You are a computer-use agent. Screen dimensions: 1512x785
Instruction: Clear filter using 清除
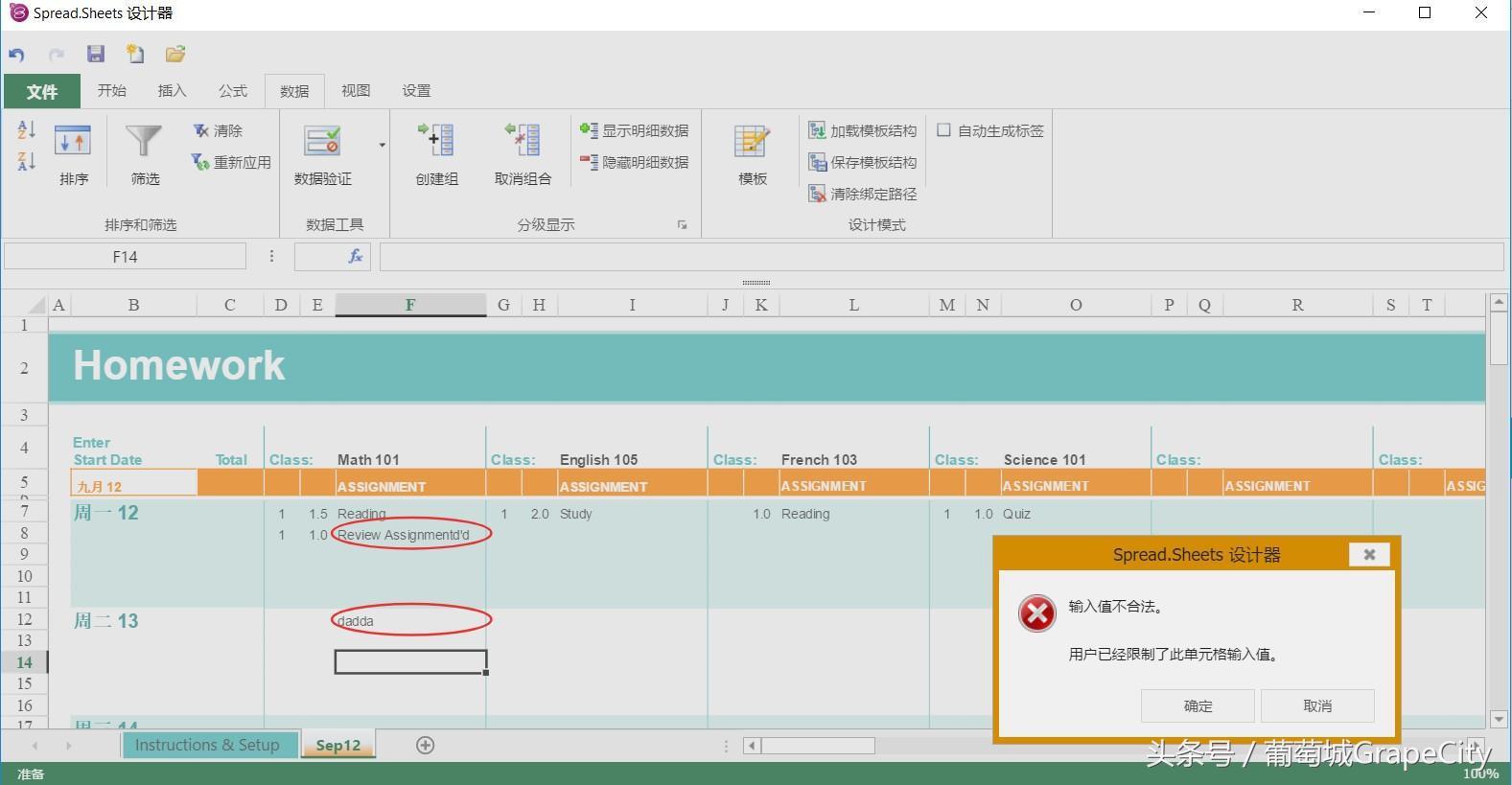point(218,130)
